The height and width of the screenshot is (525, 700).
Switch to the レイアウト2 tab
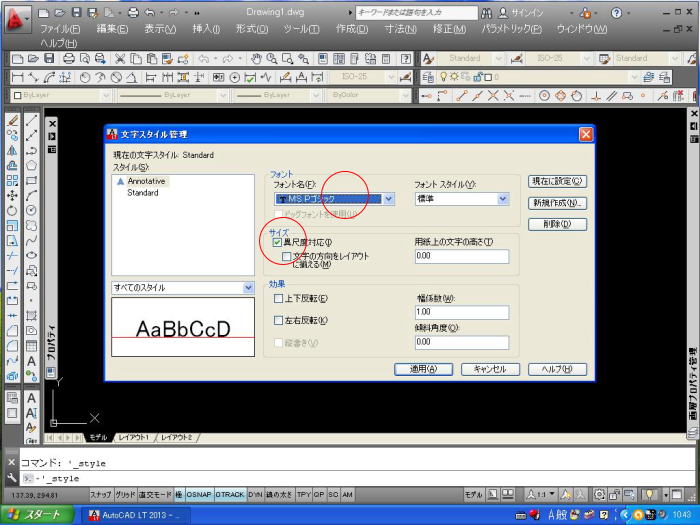coord(176,438)
